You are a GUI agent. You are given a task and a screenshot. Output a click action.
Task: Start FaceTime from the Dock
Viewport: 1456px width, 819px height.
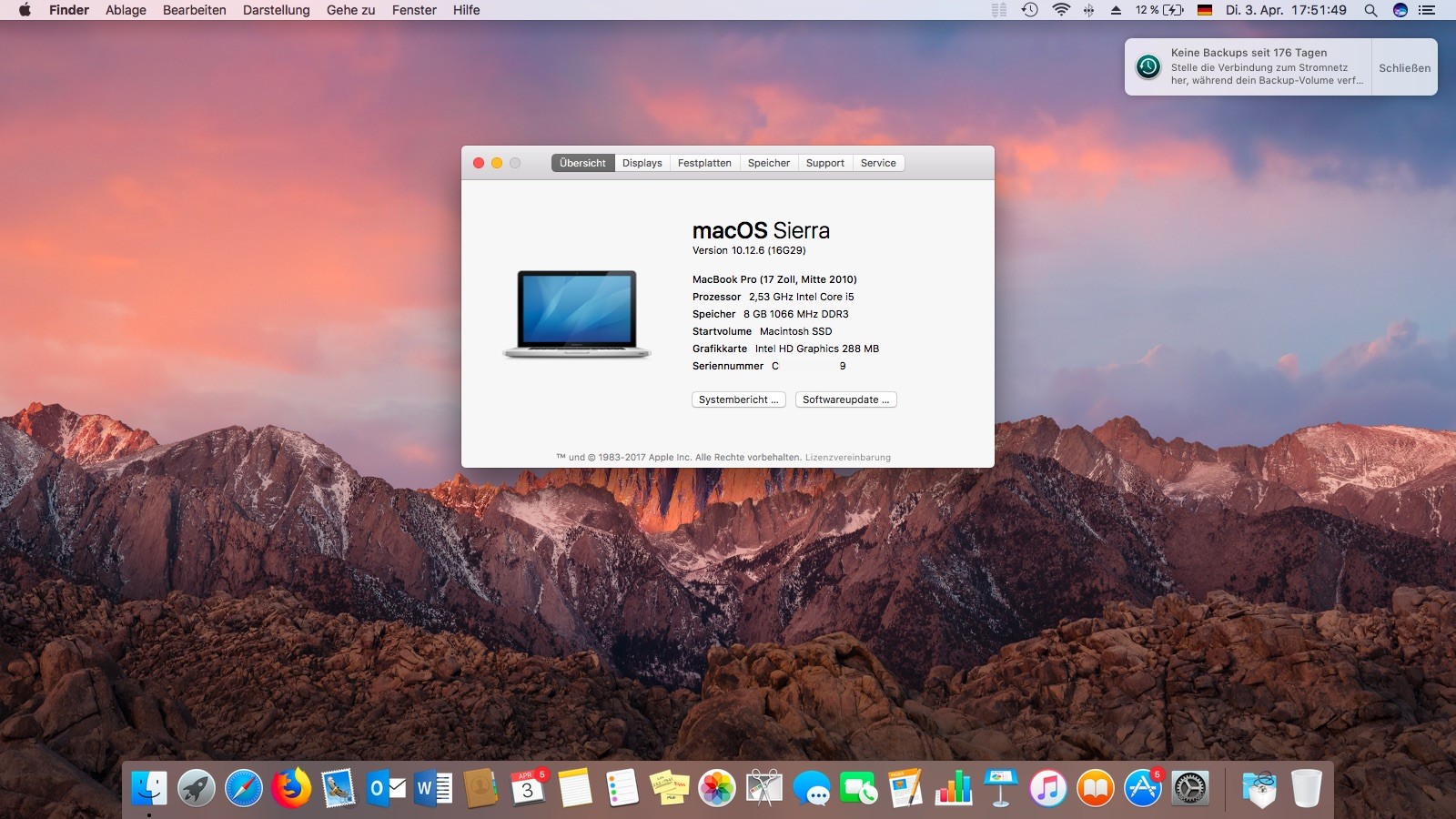[x=859, y=788]
